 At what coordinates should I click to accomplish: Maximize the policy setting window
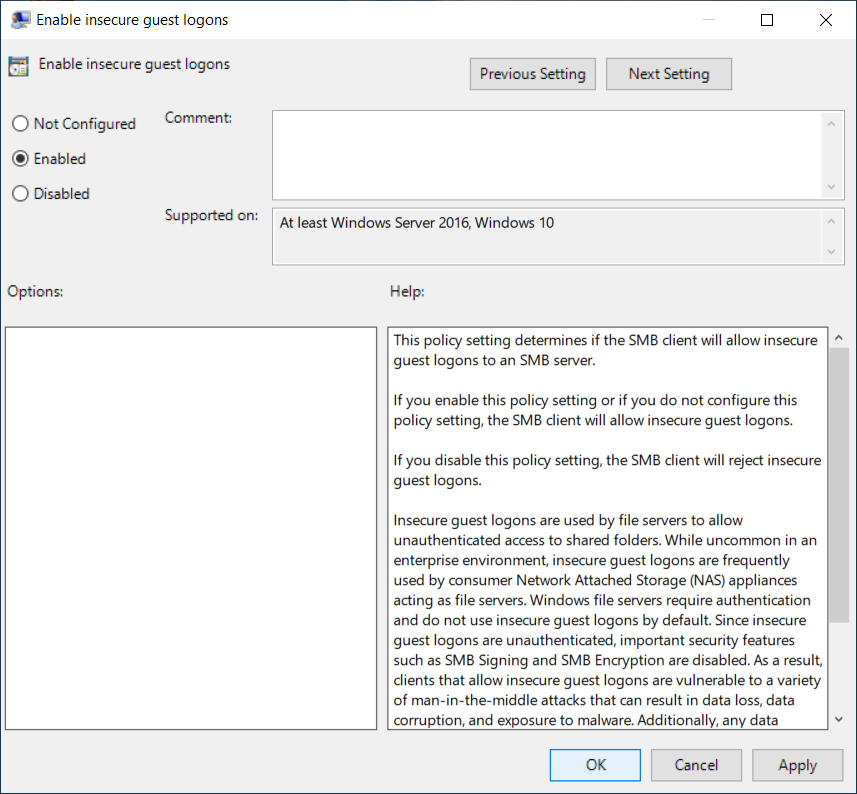click(x=767, y=19)
